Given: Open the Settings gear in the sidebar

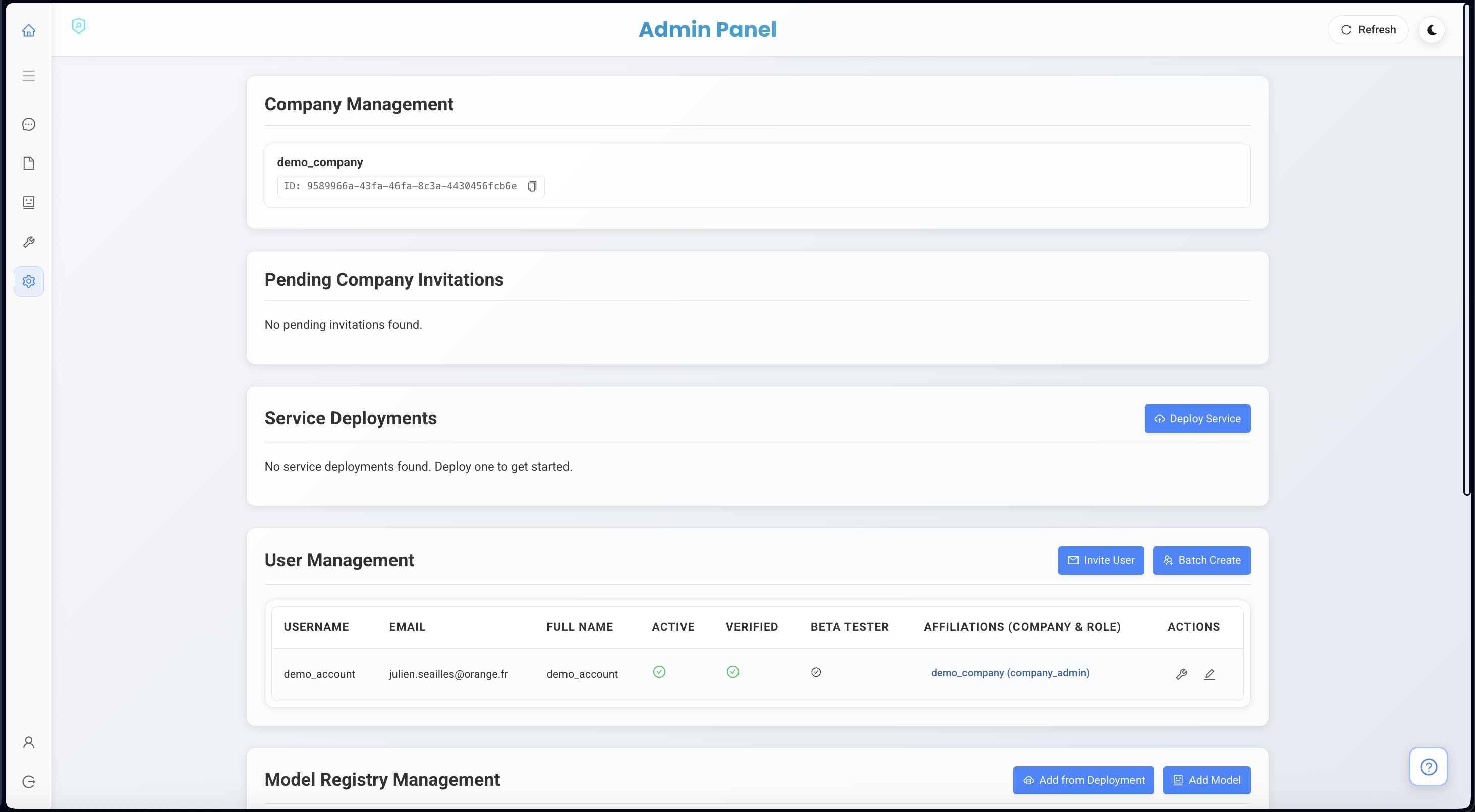Looking at the screenshot, I should click(29, 281).
